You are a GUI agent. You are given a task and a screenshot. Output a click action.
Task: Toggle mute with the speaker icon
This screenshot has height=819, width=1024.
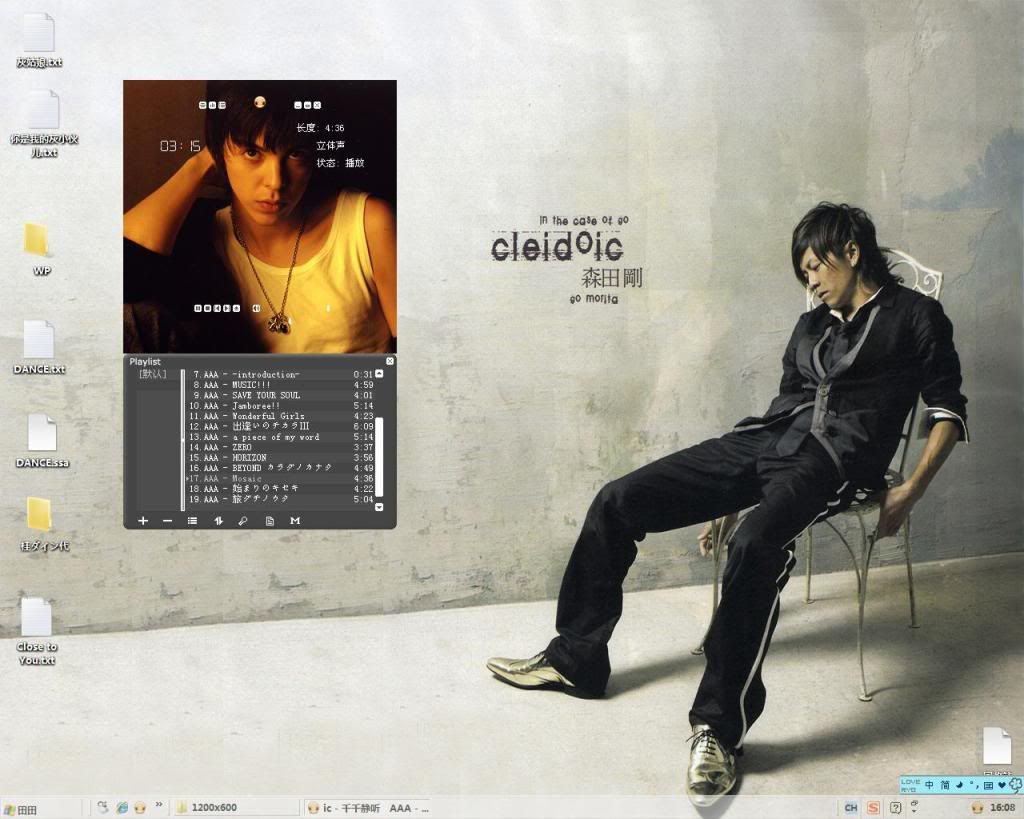[256, 308]
